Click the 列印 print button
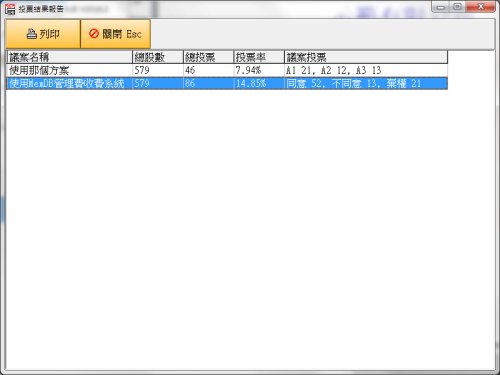This screenshot has height=375, width=500. coord(43,34)
